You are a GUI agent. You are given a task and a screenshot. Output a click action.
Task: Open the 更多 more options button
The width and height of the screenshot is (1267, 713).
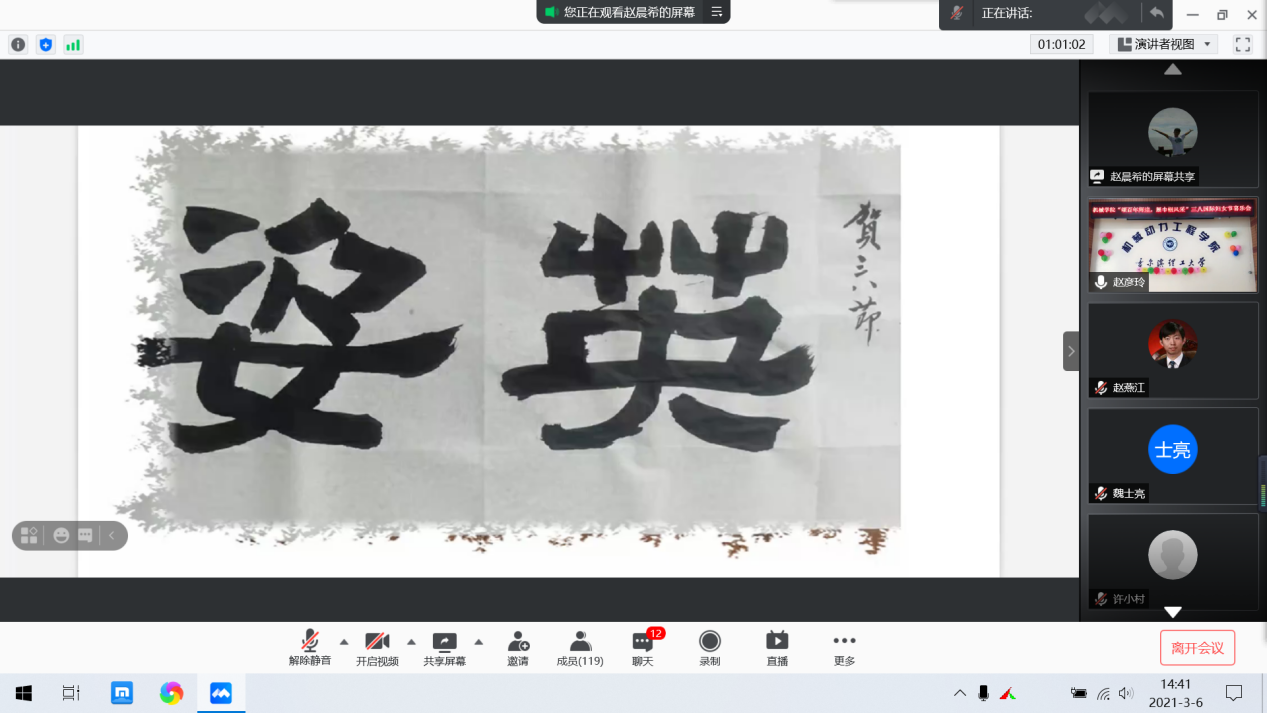pos(844,648)
